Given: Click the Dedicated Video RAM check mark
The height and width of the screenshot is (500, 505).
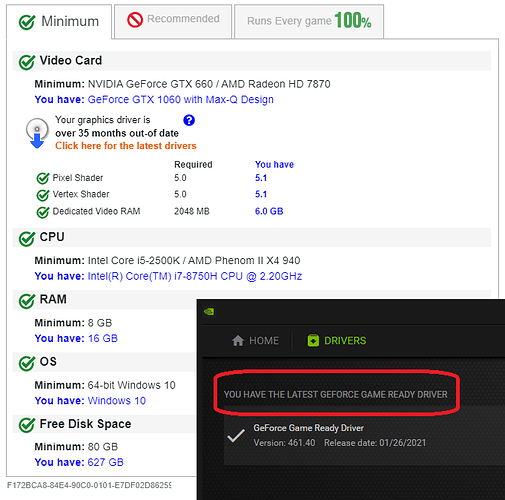Looking at the screenshot, I should (x=43, y=212).
